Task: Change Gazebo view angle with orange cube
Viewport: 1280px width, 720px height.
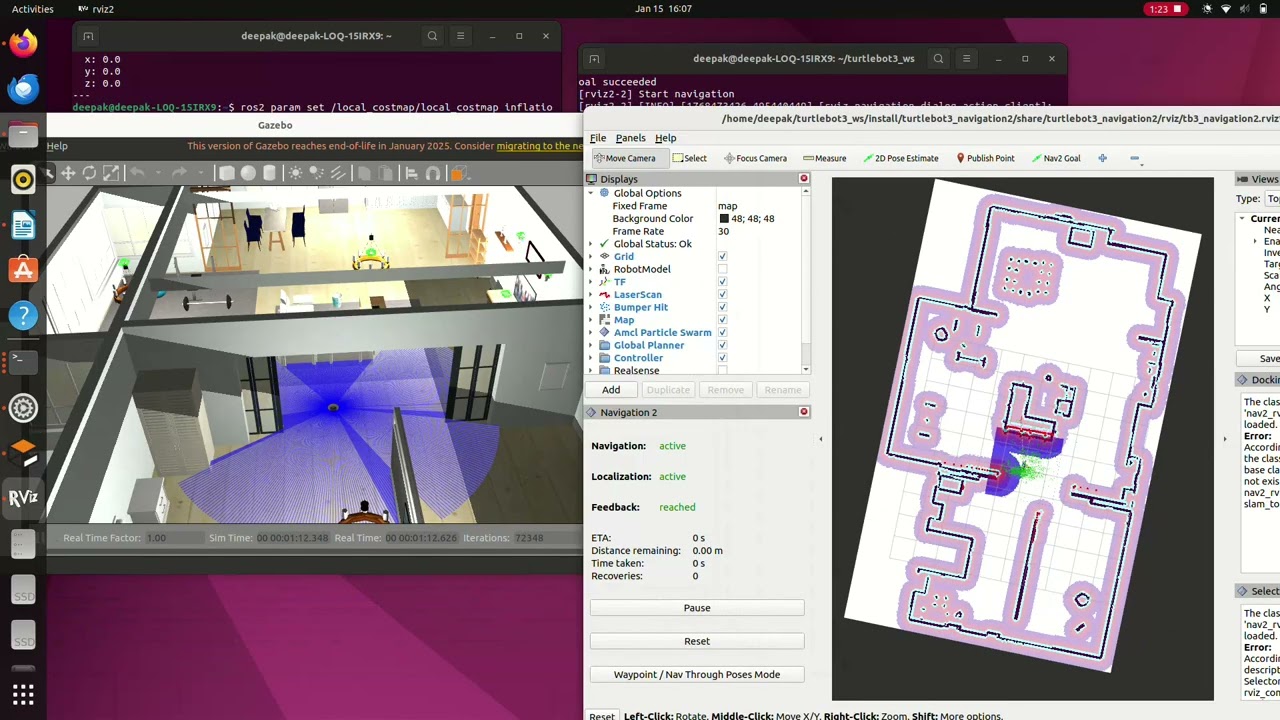Action: 457,173
